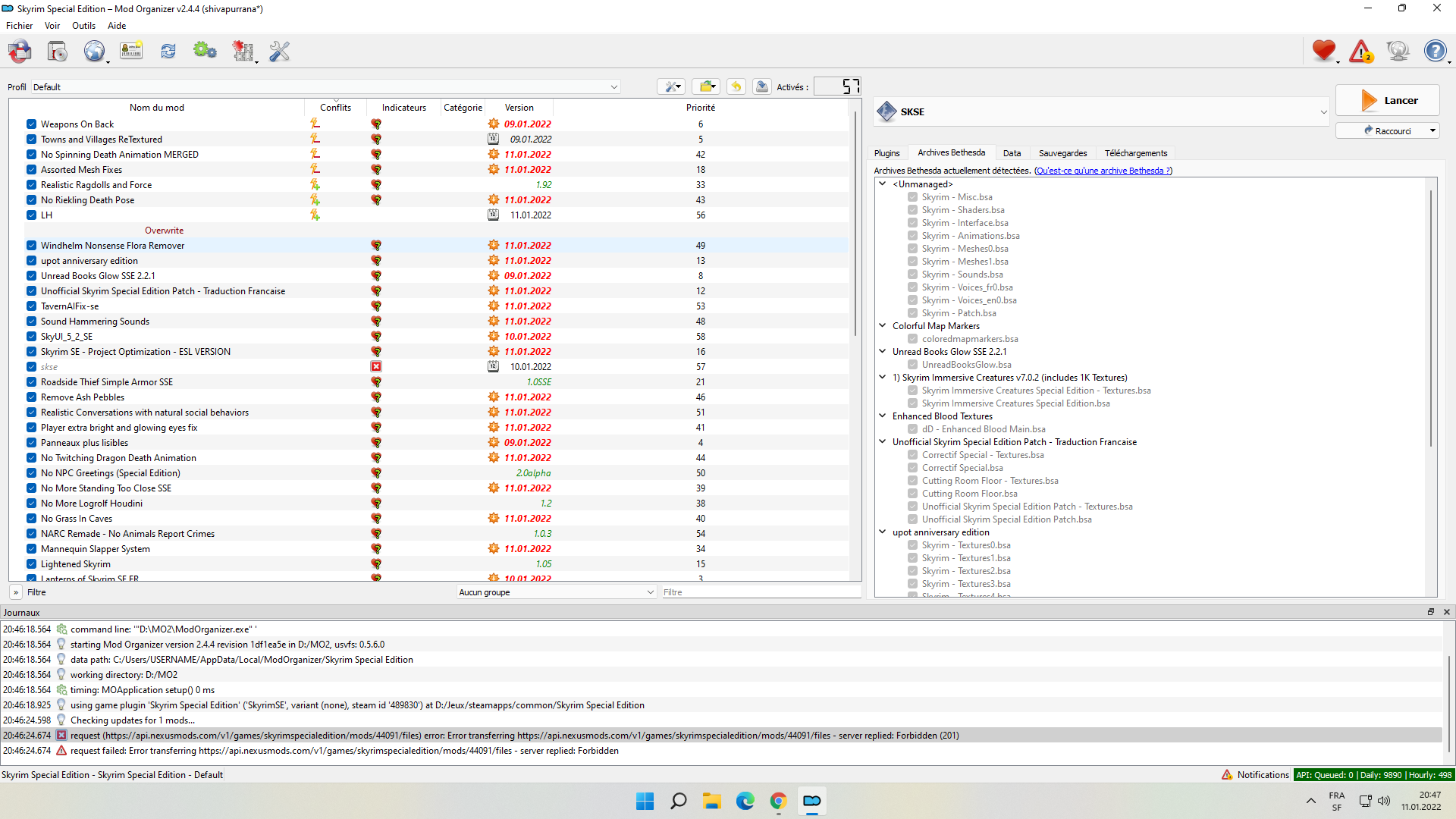1456x819 pixels.
Task: Open settings wrench and screwdriver icon
Action: pos(280,52)
